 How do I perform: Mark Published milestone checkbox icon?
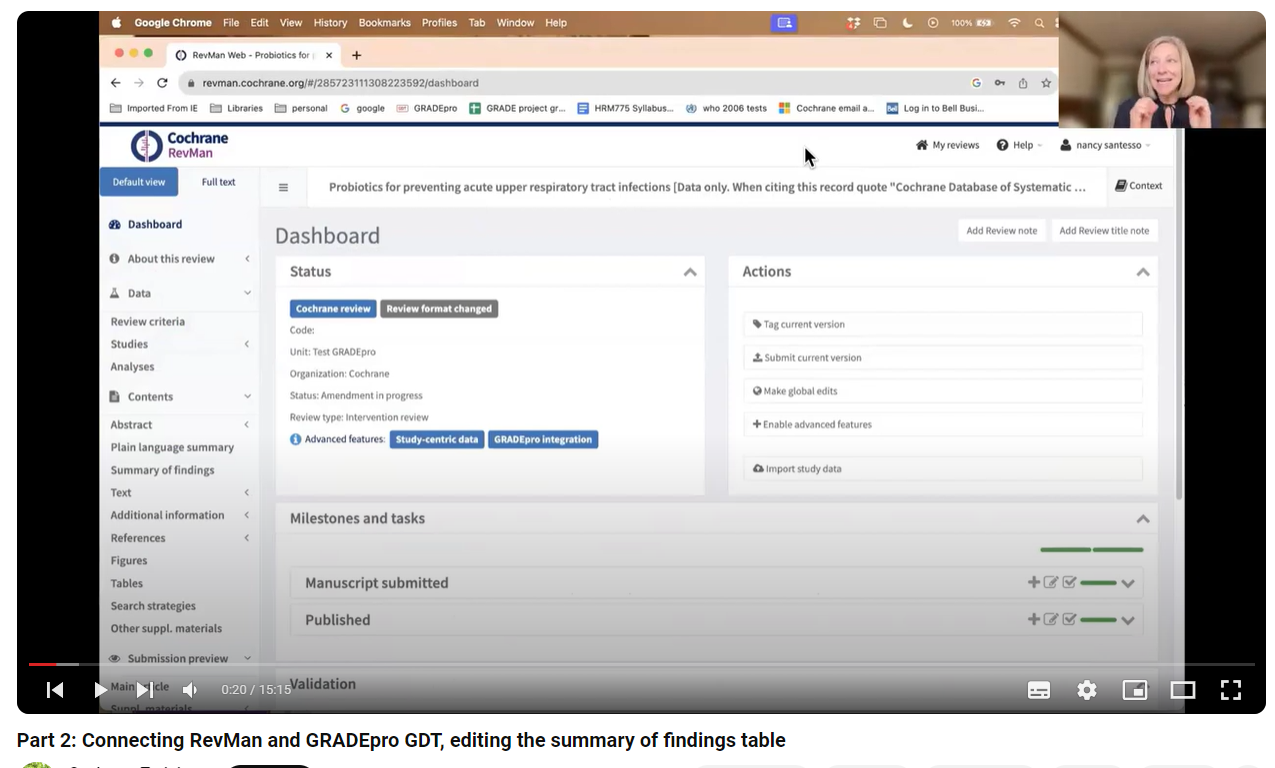[1069, 620]
